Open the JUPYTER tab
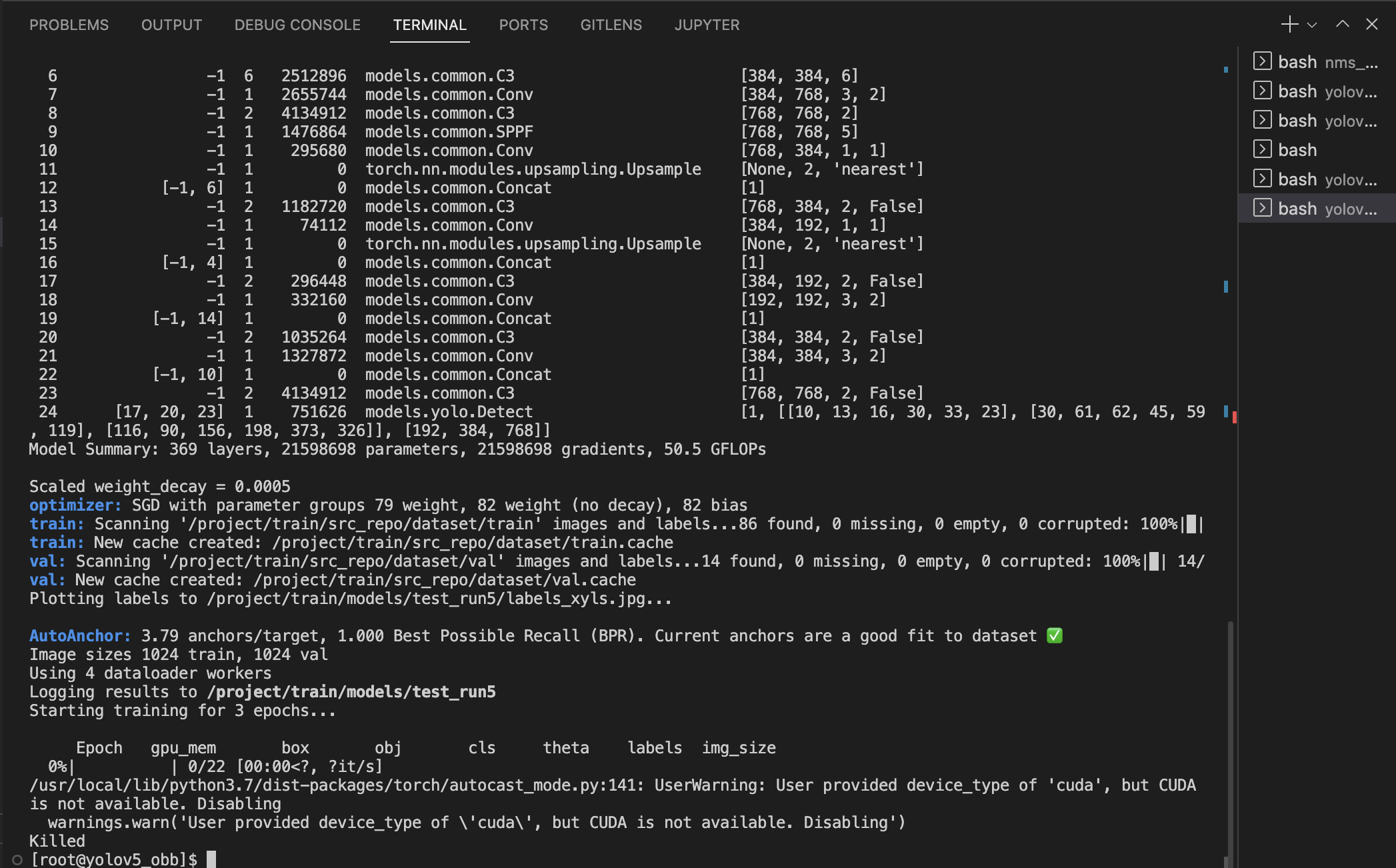This screenshot has height=868, width=1396. 707,25
